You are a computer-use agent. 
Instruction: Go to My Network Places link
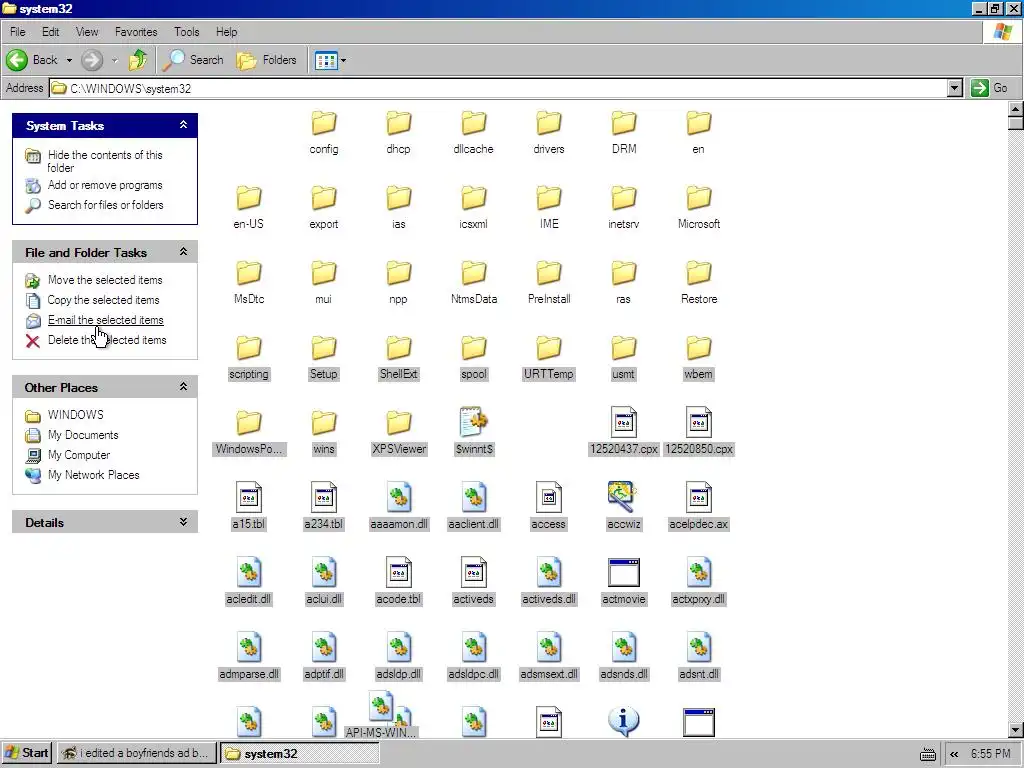[x=93, y=475]
